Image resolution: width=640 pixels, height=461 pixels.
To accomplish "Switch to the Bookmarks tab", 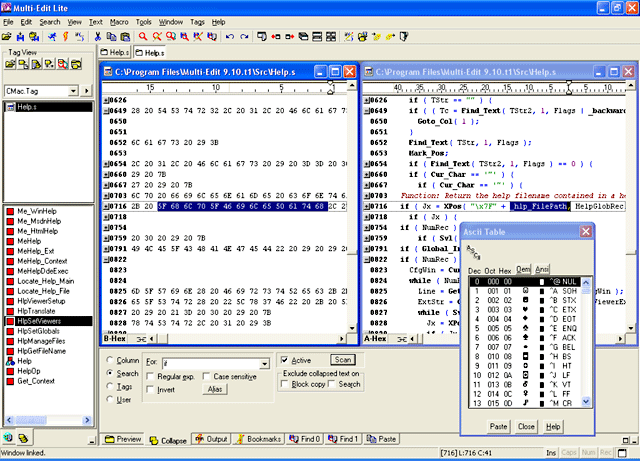I will click(259, 439).
